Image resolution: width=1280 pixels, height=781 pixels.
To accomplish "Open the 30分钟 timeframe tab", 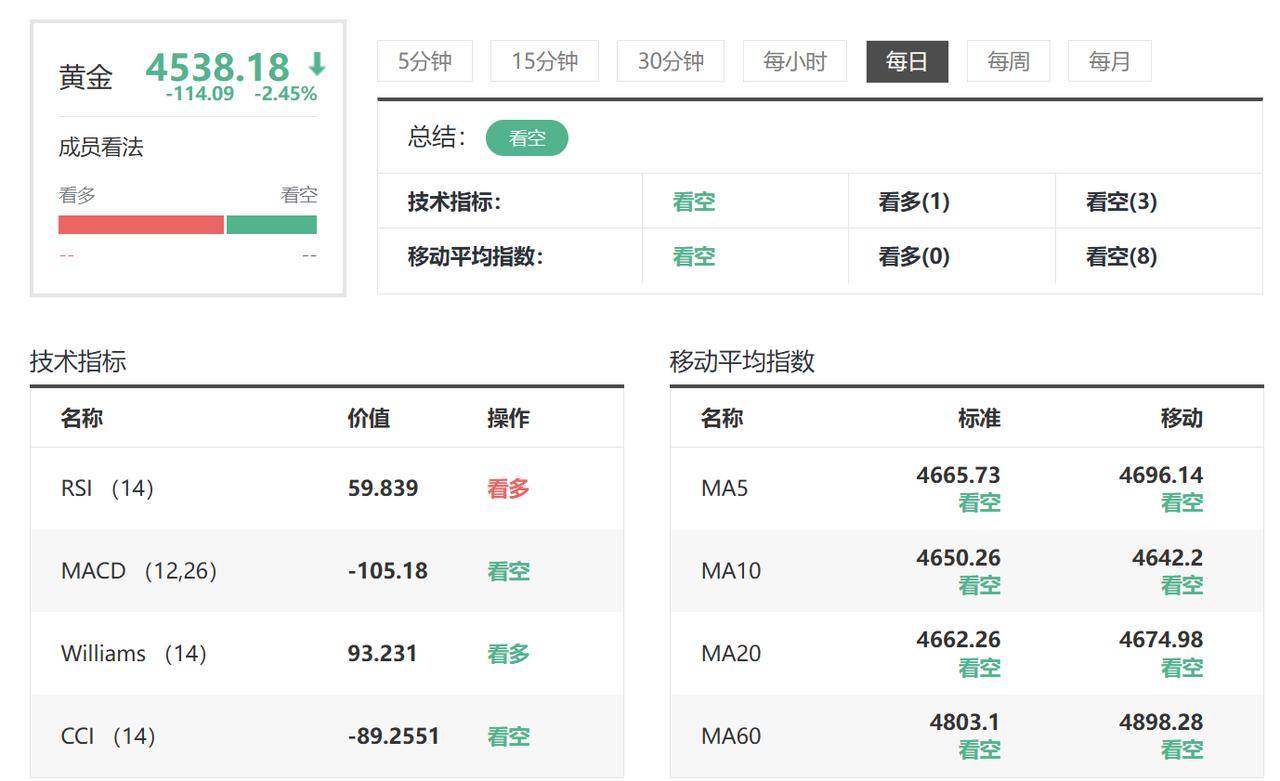I will click(671, 61).
